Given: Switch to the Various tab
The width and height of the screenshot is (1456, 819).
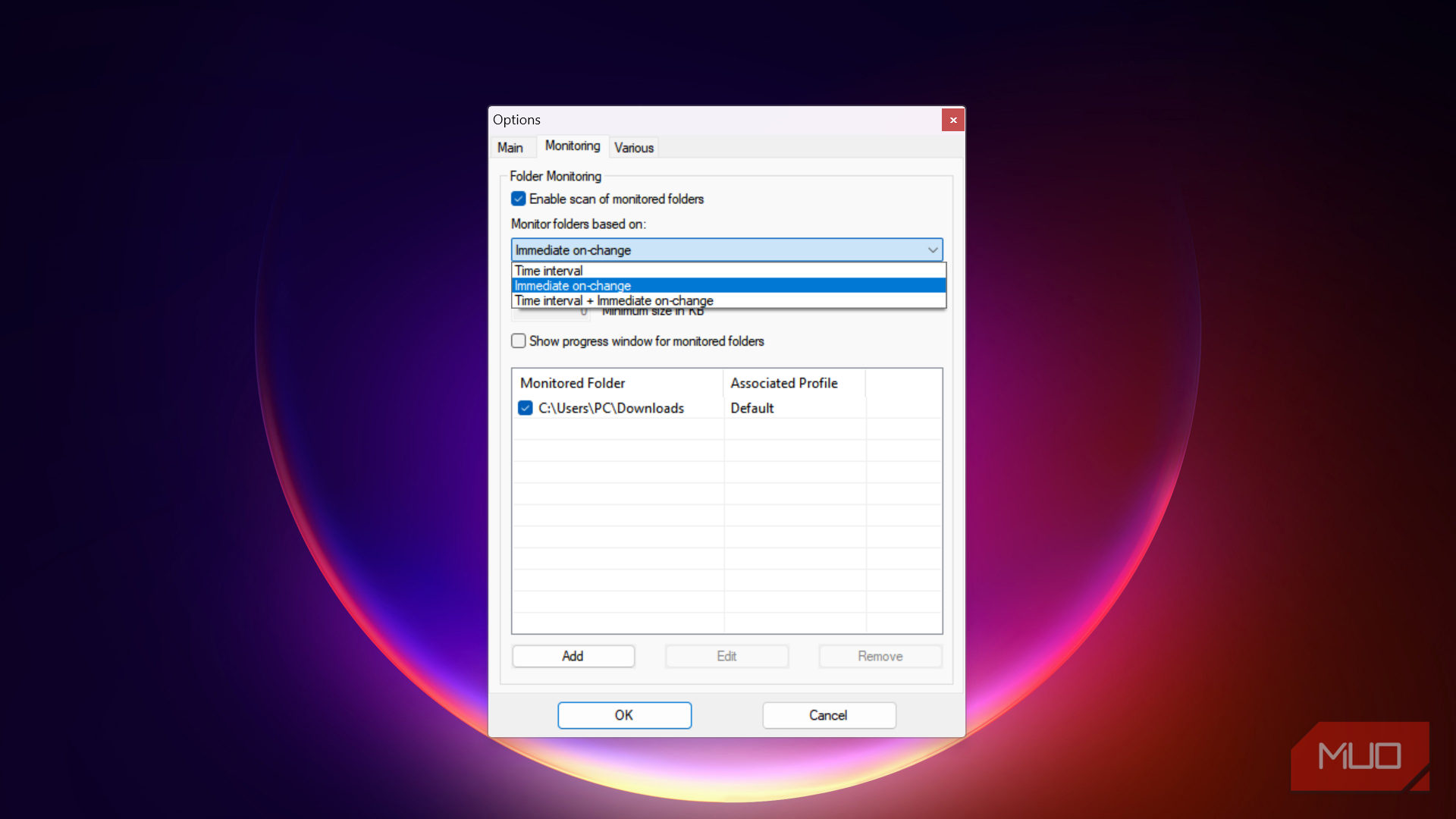Looking at the screenshot, I should click(x=634, y=148).
